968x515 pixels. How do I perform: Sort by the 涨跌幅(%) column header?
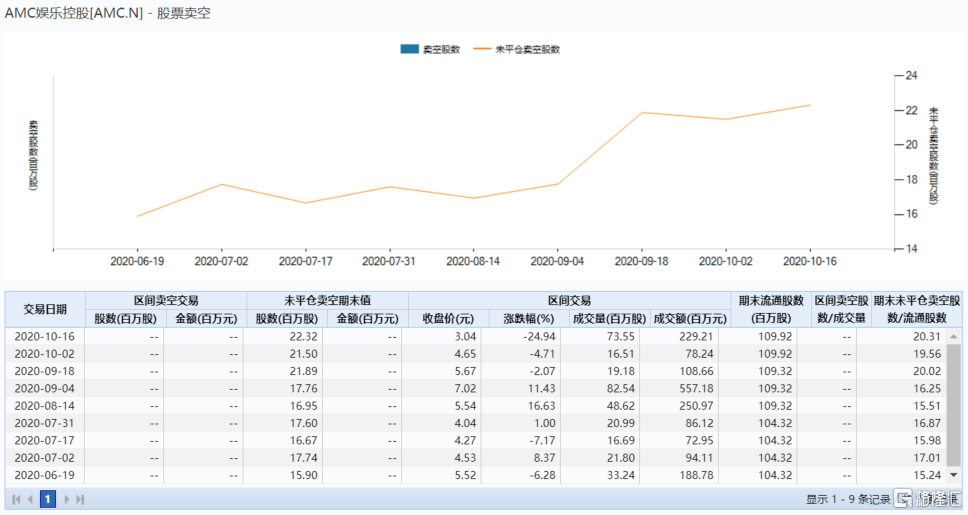tap(528, 319)
